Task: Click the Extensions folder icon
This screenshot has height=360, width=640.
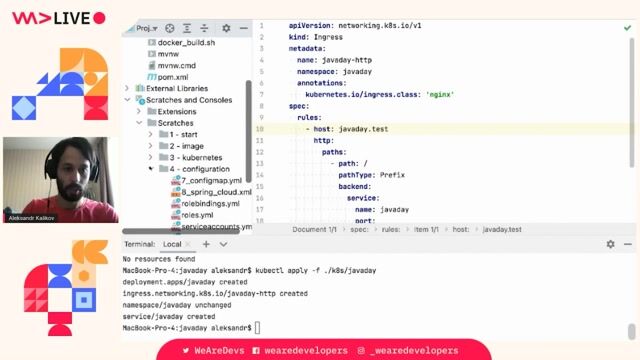Action: [152, 111]
